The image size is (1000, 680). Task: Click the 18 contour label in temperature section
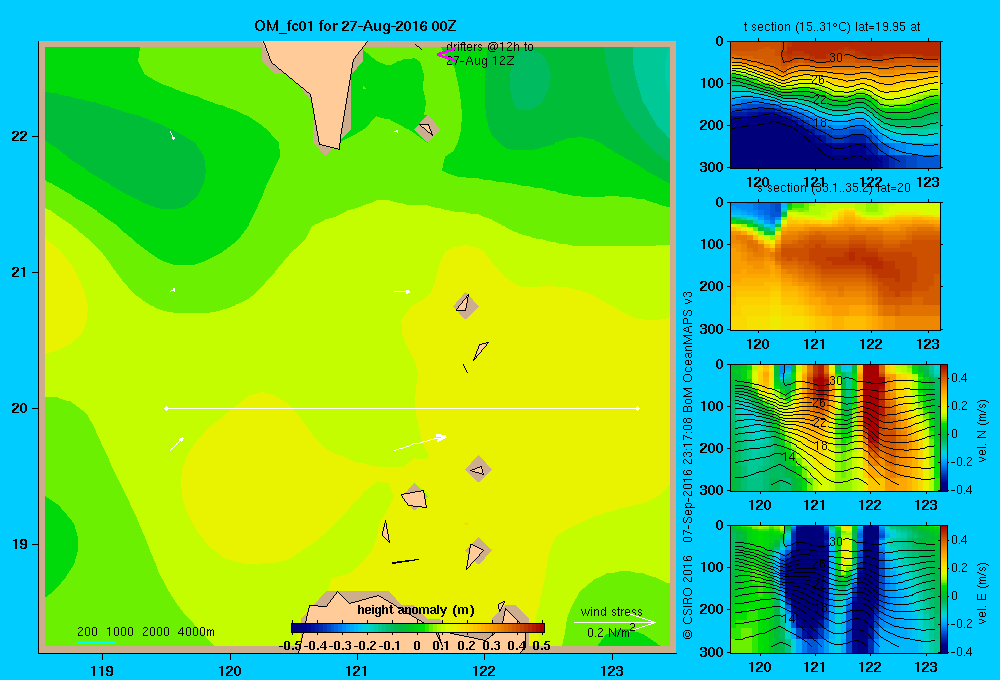pos(820,122)
